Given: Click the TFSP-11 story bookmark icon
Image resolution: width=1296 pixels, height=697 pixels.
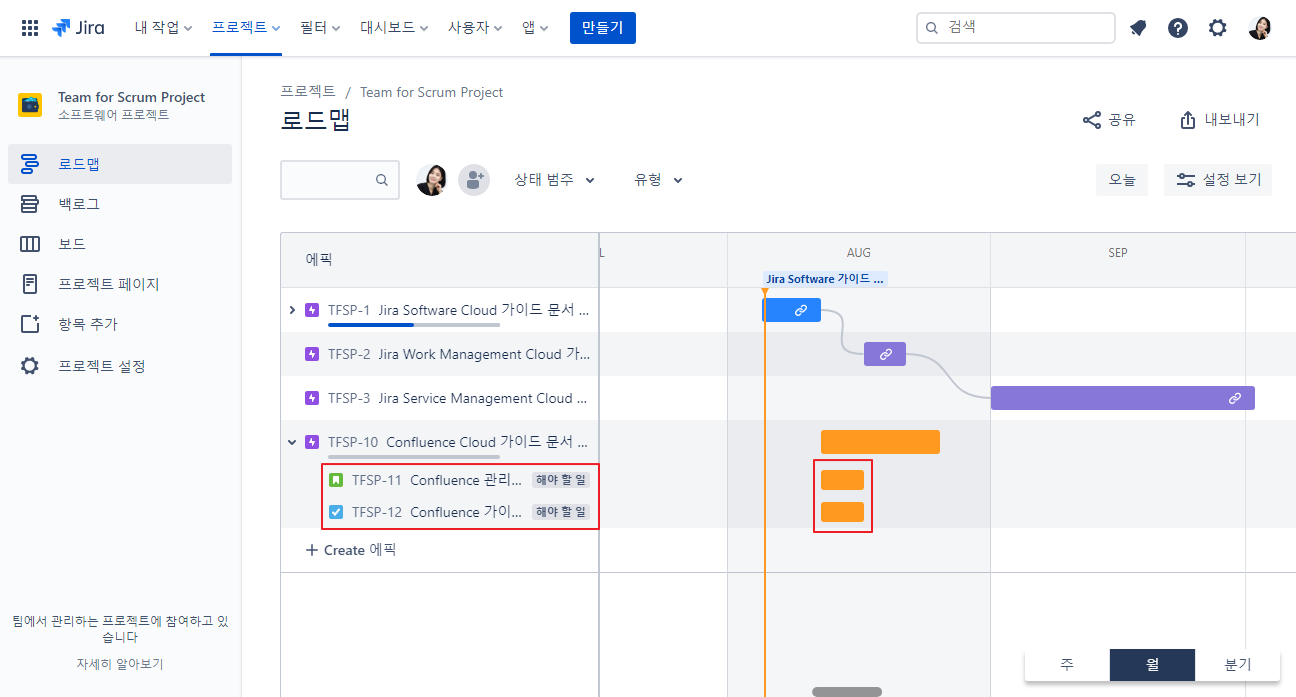Looking at the screenshot, I should click(x=336, y=480).
